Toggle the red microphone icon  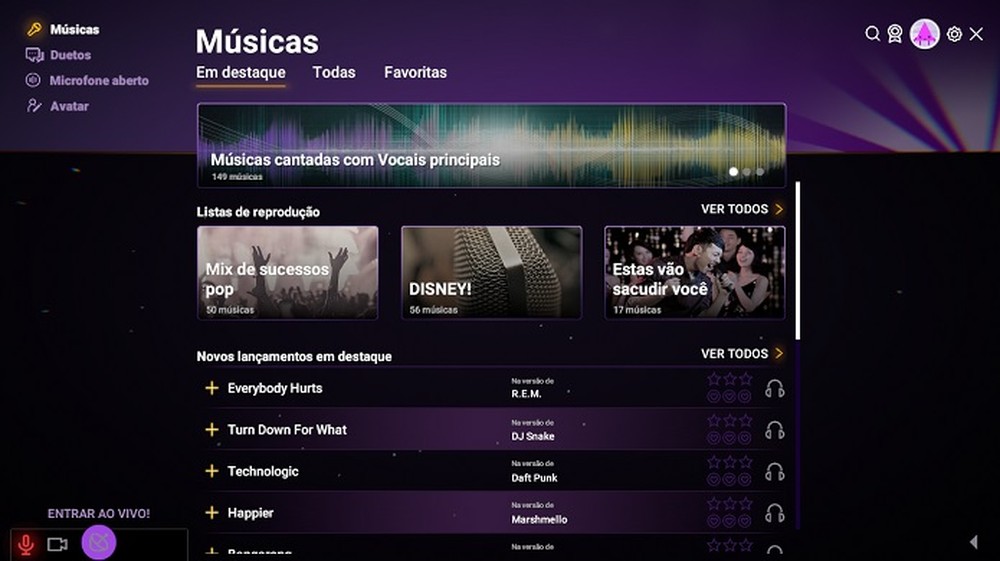(26, 545)
